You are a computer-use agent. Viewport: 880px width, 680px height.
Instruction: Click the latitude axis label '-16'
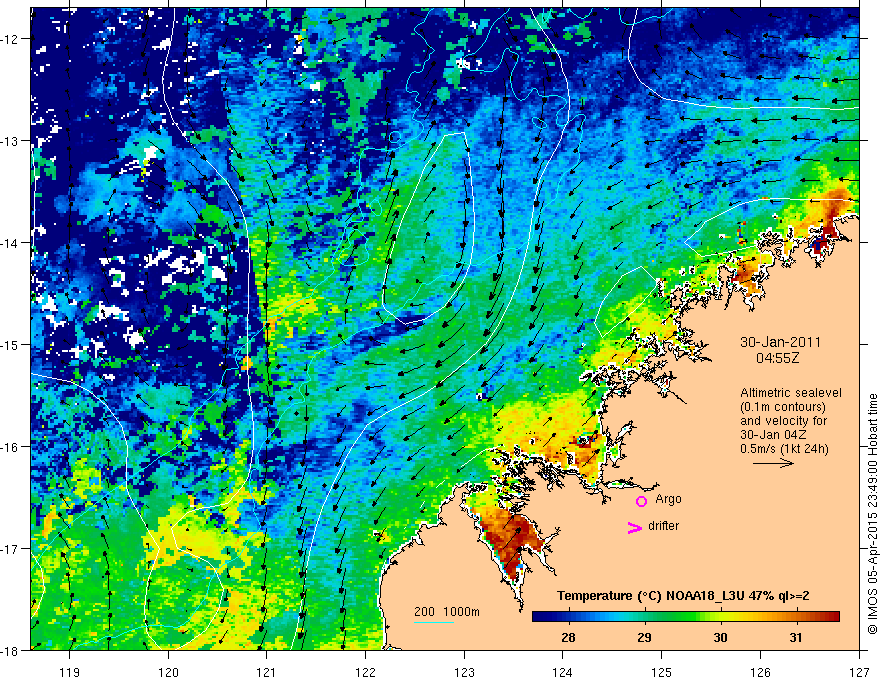pyautogui.click(x=11, y=447)
